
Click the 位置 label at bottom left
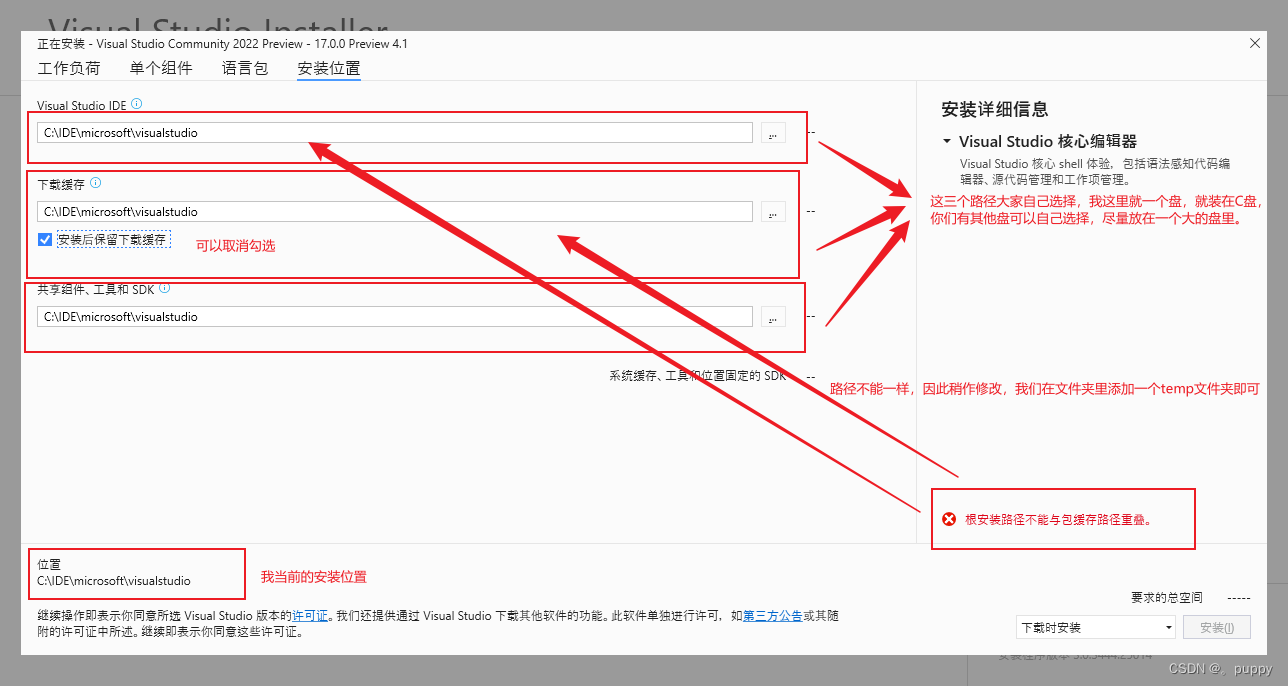[49, 564]
